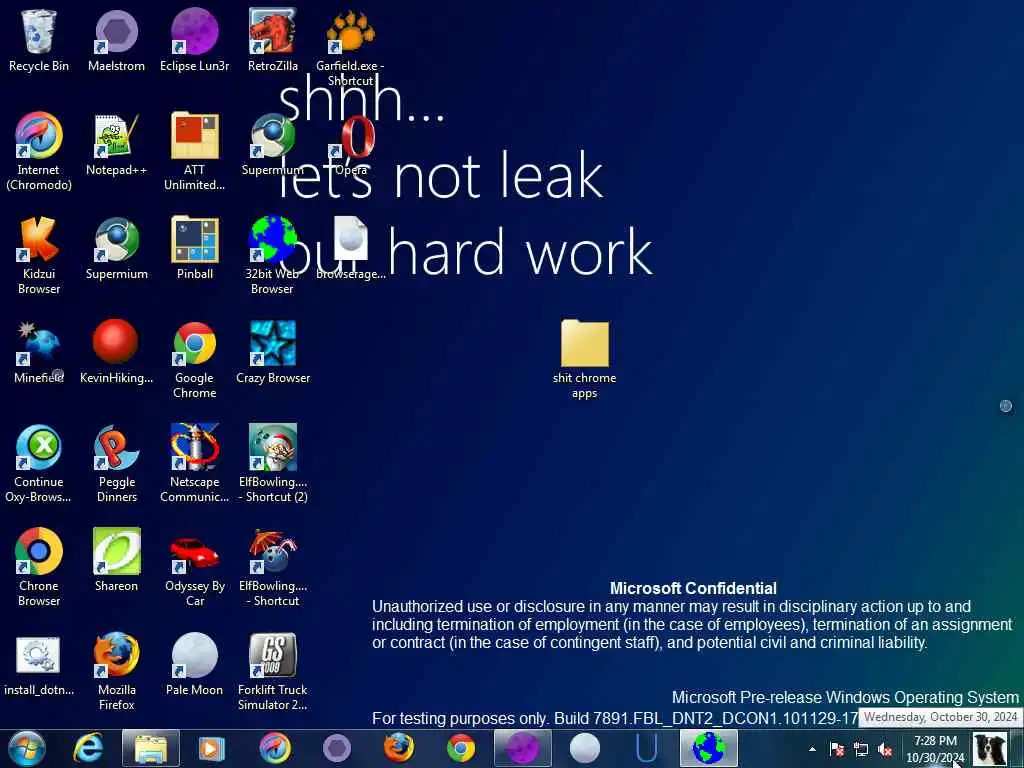1024x768 pixels.
Task: Click the dog picture in the taskbar
Action: point(991,748)
